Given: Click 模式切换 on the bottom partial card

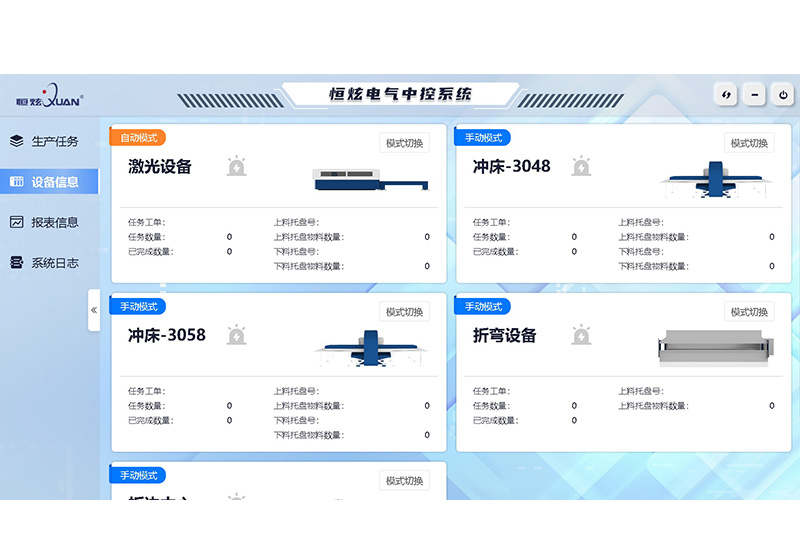Looking at the screenshot, I should click(405, 481).
